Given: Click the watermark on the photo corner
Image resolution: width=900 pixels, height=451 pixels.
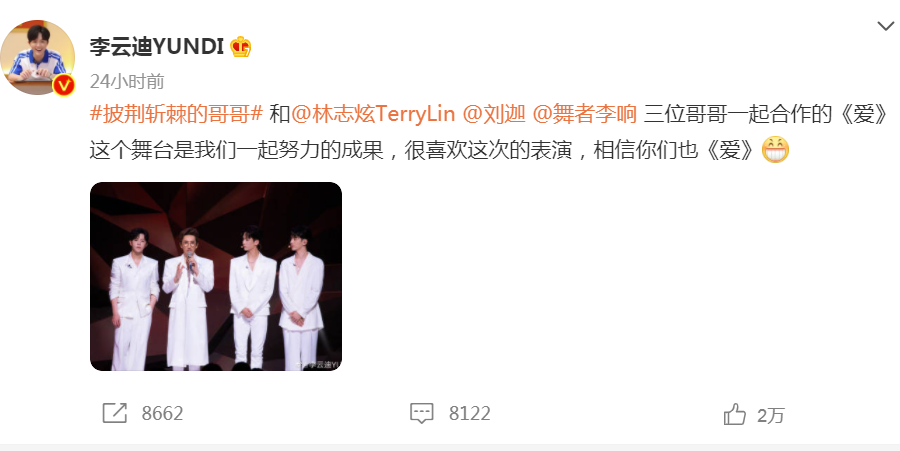Looking at the screenshot, I should [319, 365].
